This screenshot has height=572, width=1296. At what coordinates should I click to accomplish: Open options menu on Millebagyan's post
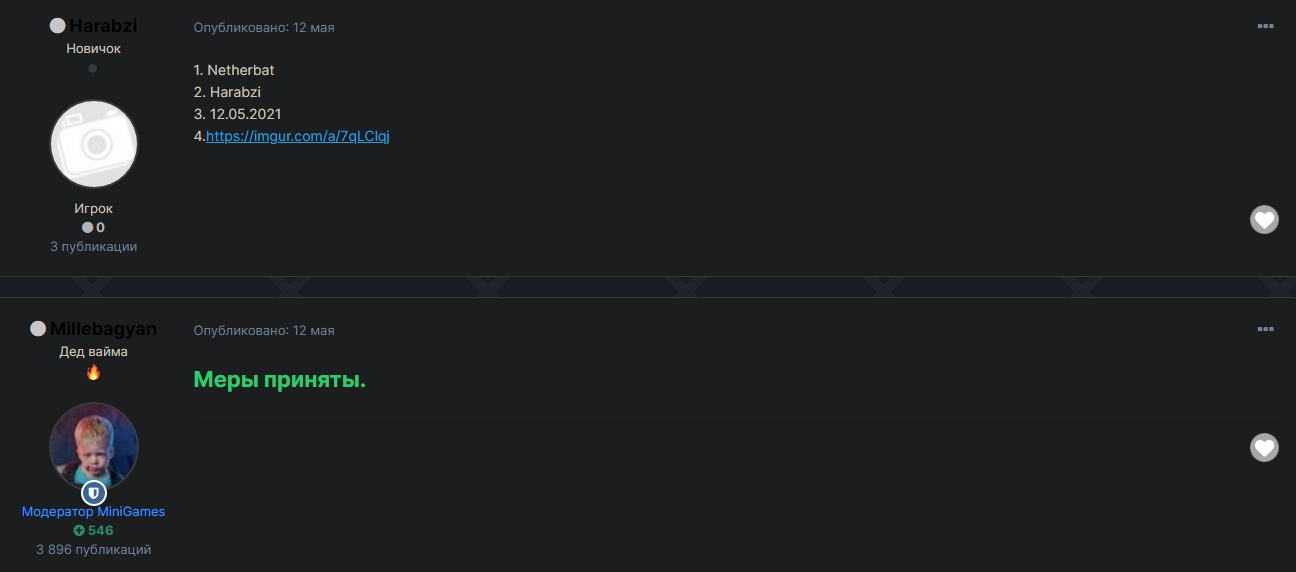point(1265,329)
